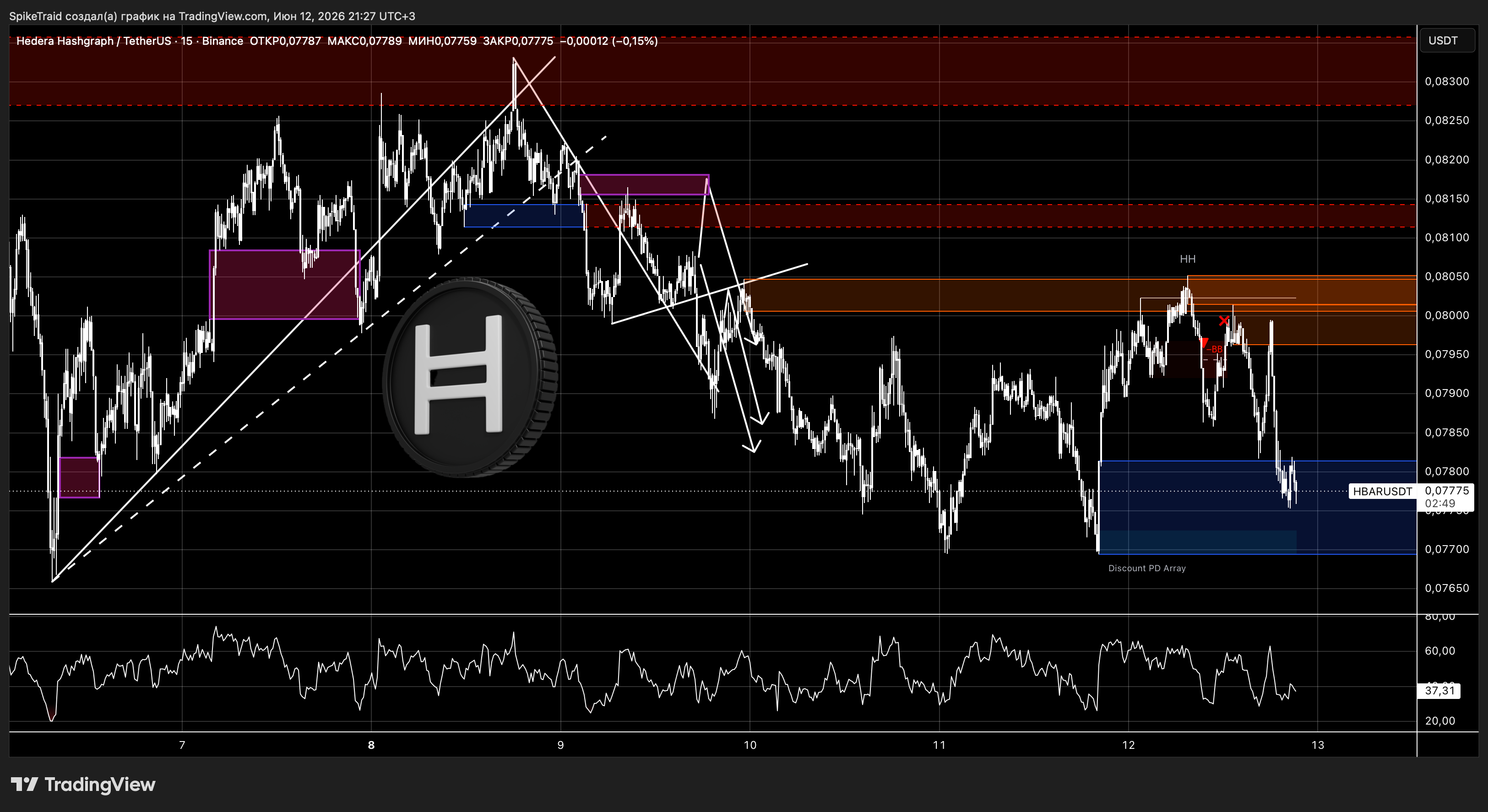Click the 0,07950 price axis label
Viewport: 1488px width, 812px height.
[1446, 355]
